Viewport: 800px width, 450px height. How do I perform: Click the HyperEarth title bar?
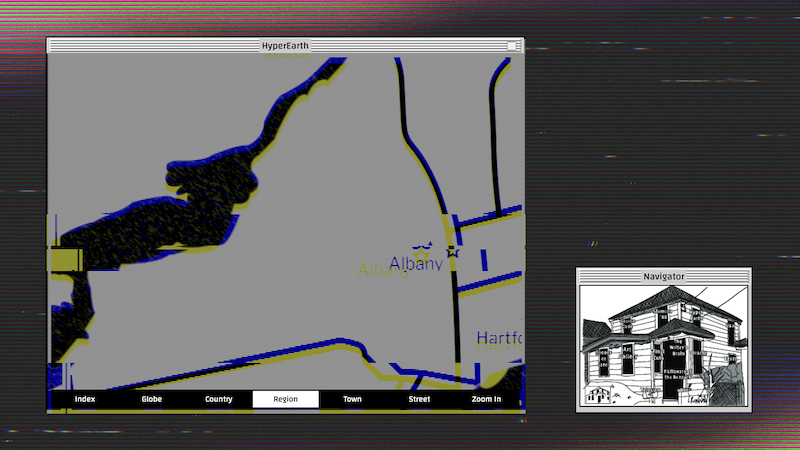point(285,46)
